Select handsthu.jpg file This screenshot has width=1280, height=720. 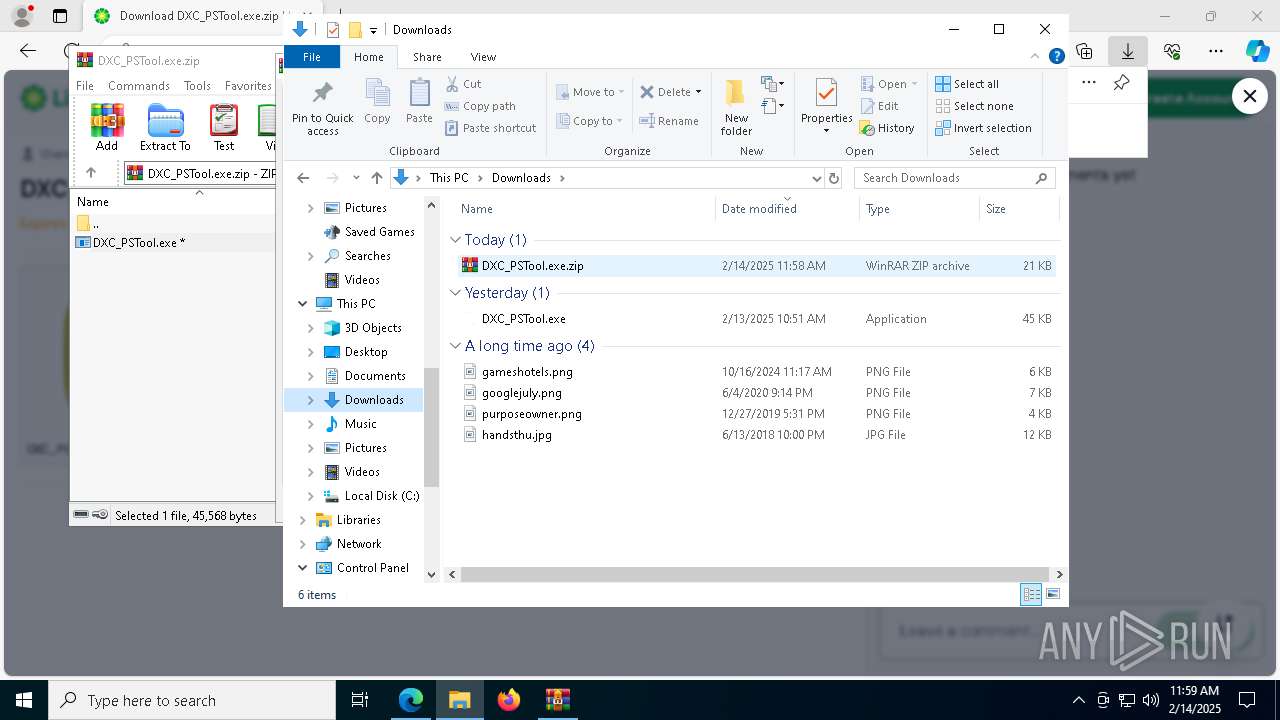[x=756, y=435]
